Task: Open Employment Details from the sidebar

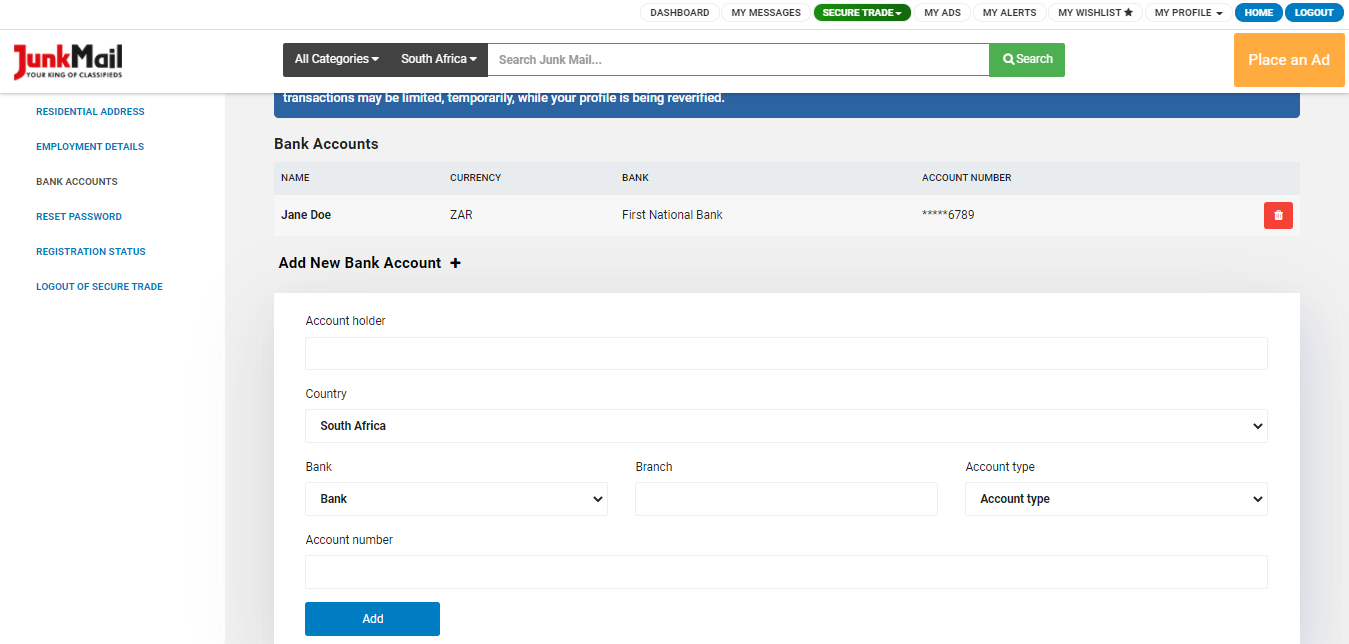Action: [x=88, y=146]
